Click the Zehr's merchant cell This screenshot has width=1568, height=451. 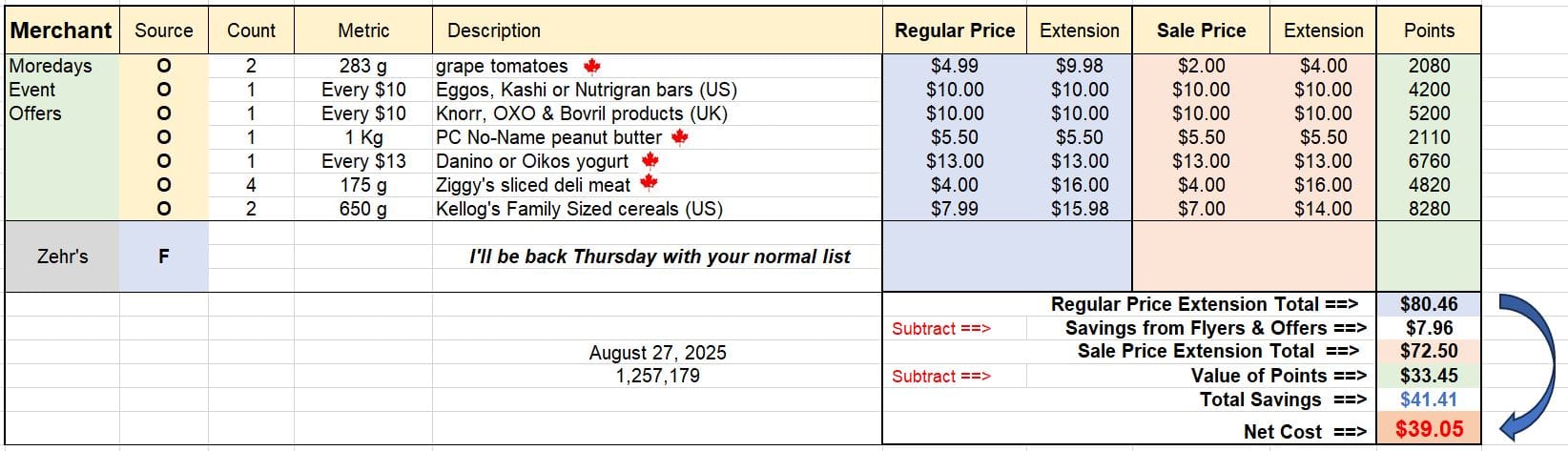point(62,256)
